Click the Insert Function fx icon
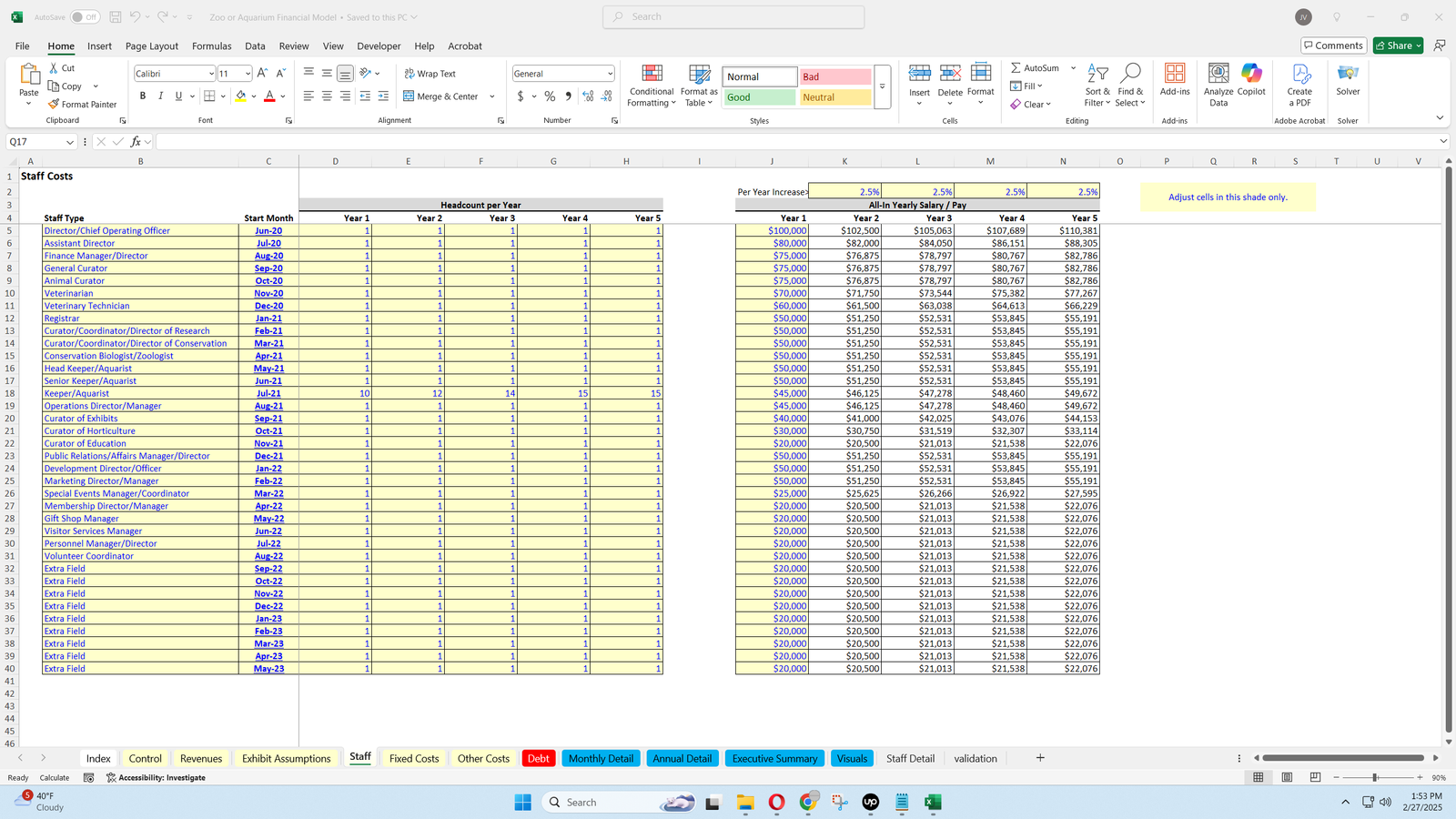 [x=136, y=142]
